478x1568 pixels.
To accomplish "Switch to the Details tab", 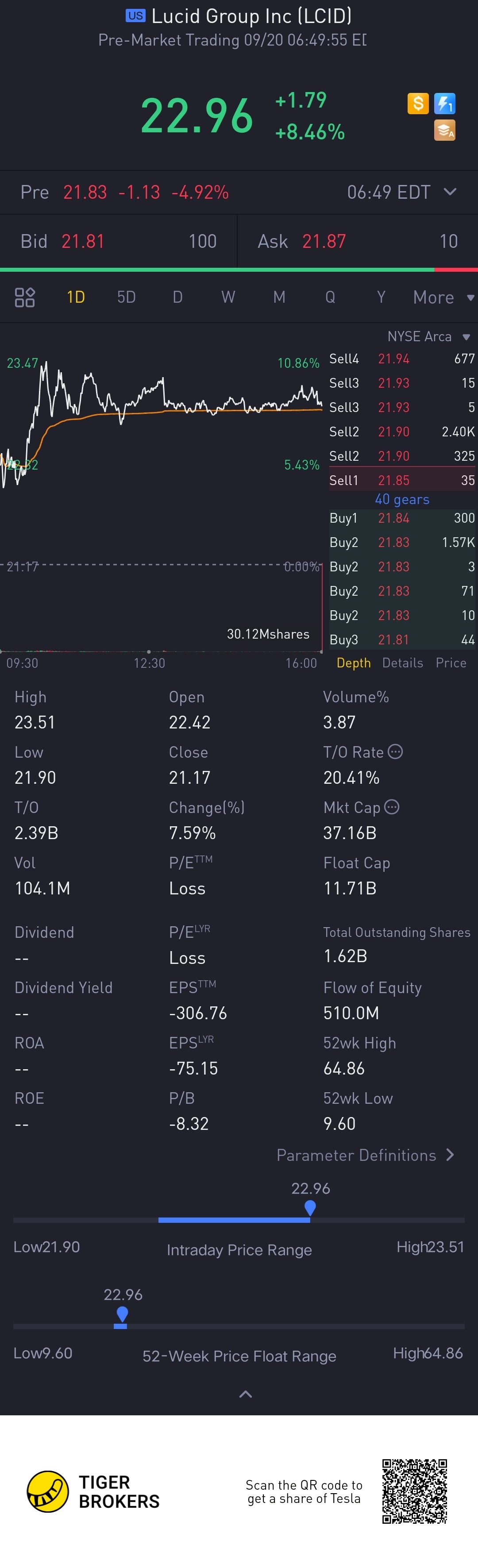I will coord(402,663).
